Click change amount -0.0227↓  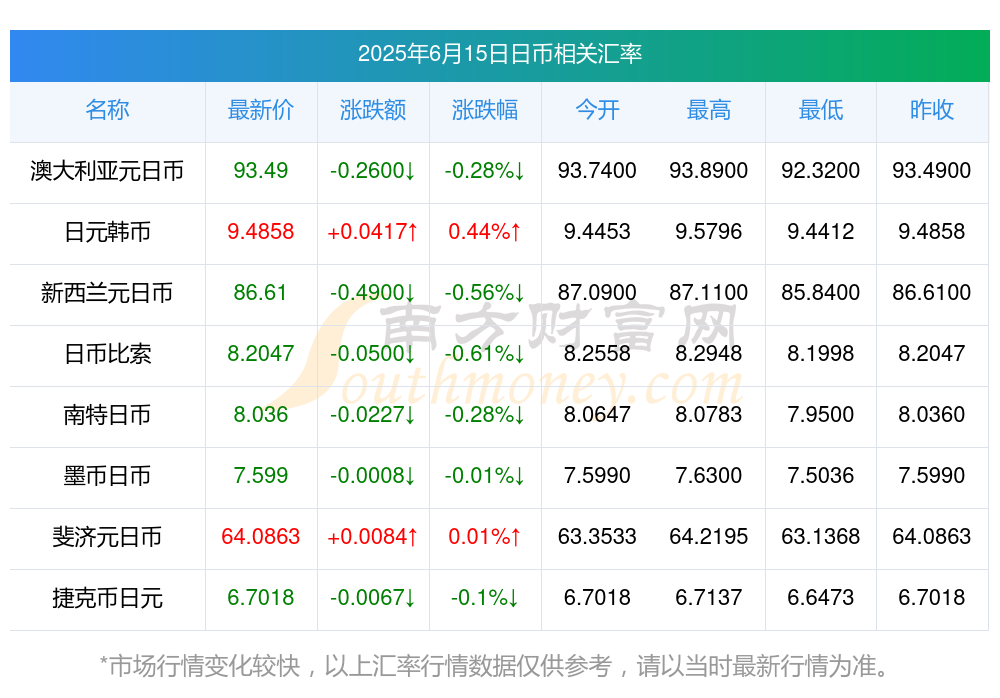tap(373, 414)
